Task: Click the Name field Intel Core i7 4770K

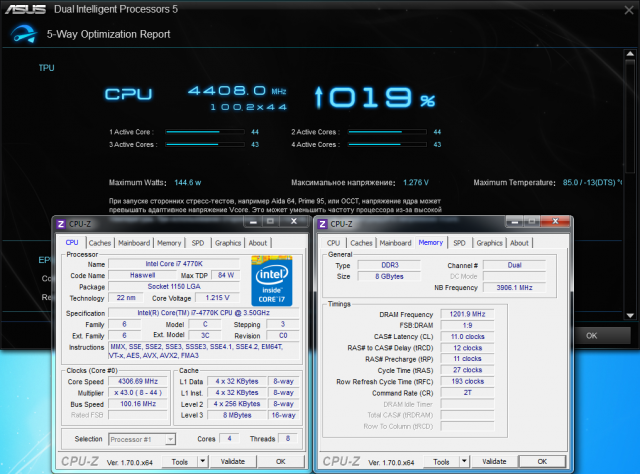Action: (174, 264)
